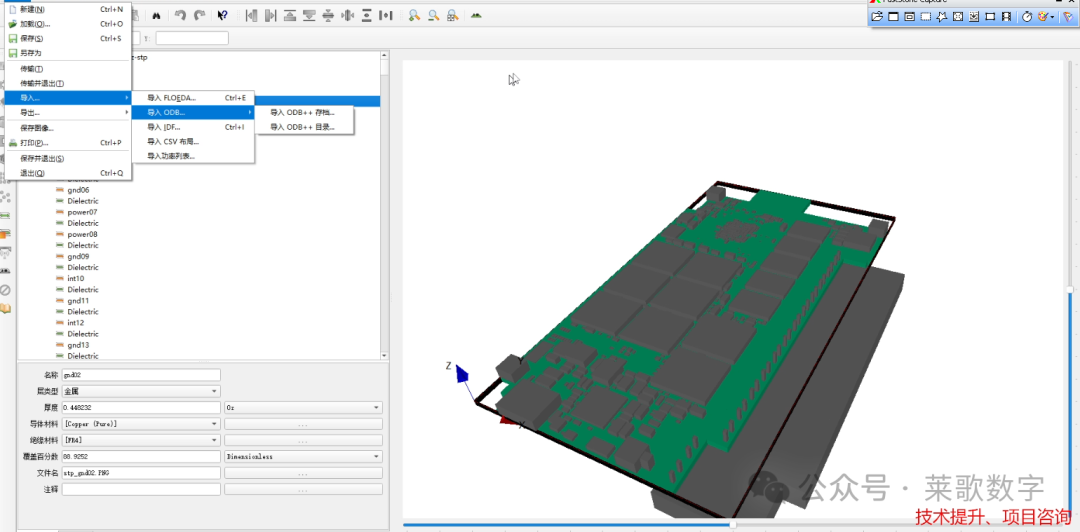Click the ... button beside 注释

pyautogui.click(x=304, y=489)
